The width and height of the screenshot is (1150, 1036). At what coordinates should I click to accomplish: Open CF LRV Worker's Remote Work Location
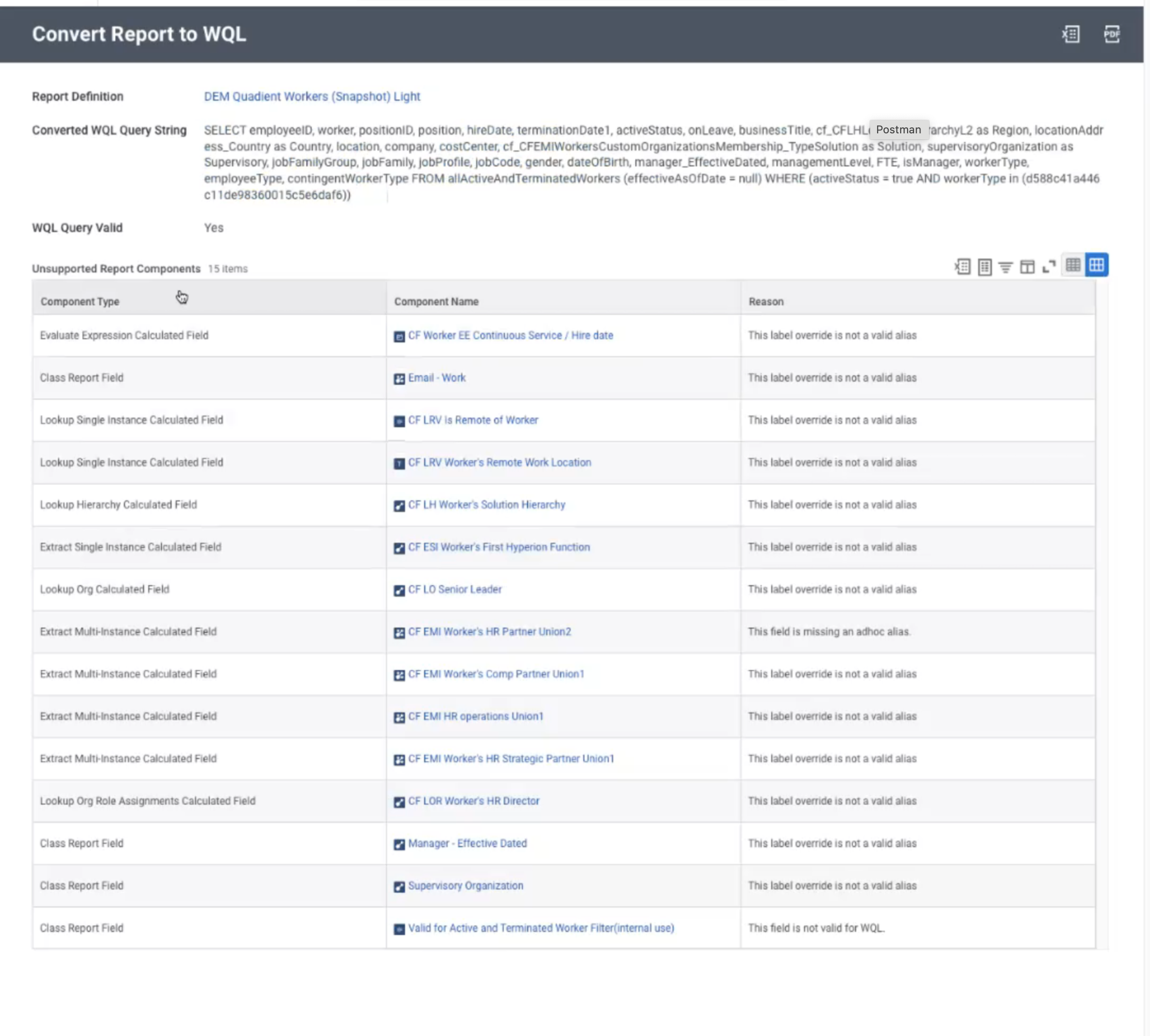tap(499, 462)
